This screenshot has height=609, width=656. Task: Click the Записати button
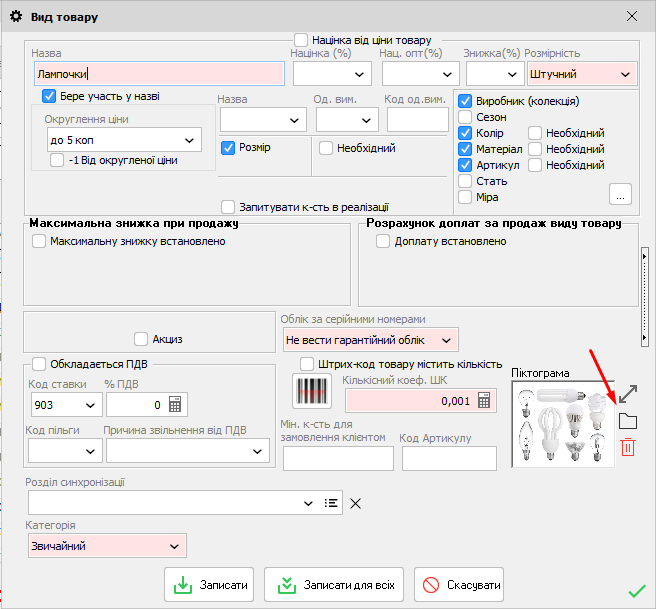tap(209, 585)
